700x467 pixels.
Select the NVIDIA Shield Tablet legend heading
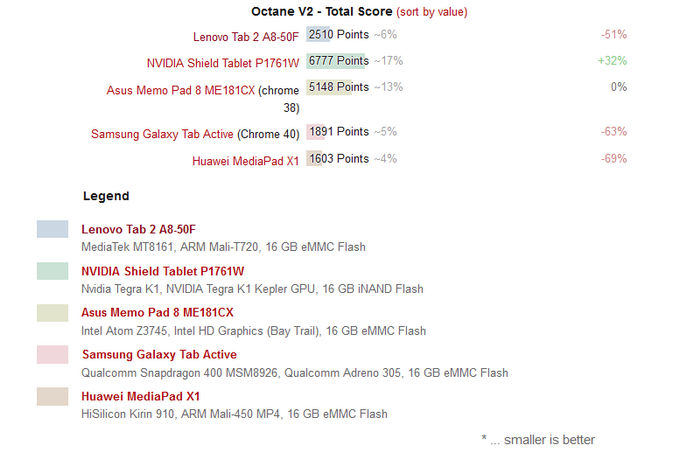point(162,271)
